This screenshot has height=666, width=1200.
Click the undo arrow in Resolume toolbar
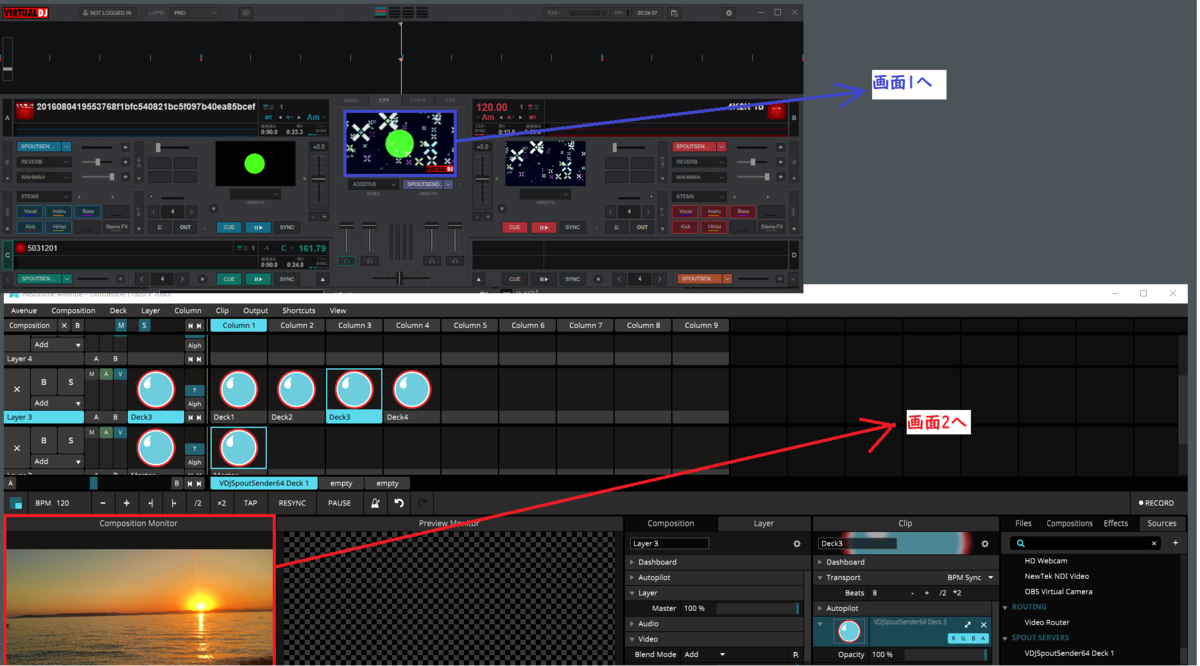[399, 503]
